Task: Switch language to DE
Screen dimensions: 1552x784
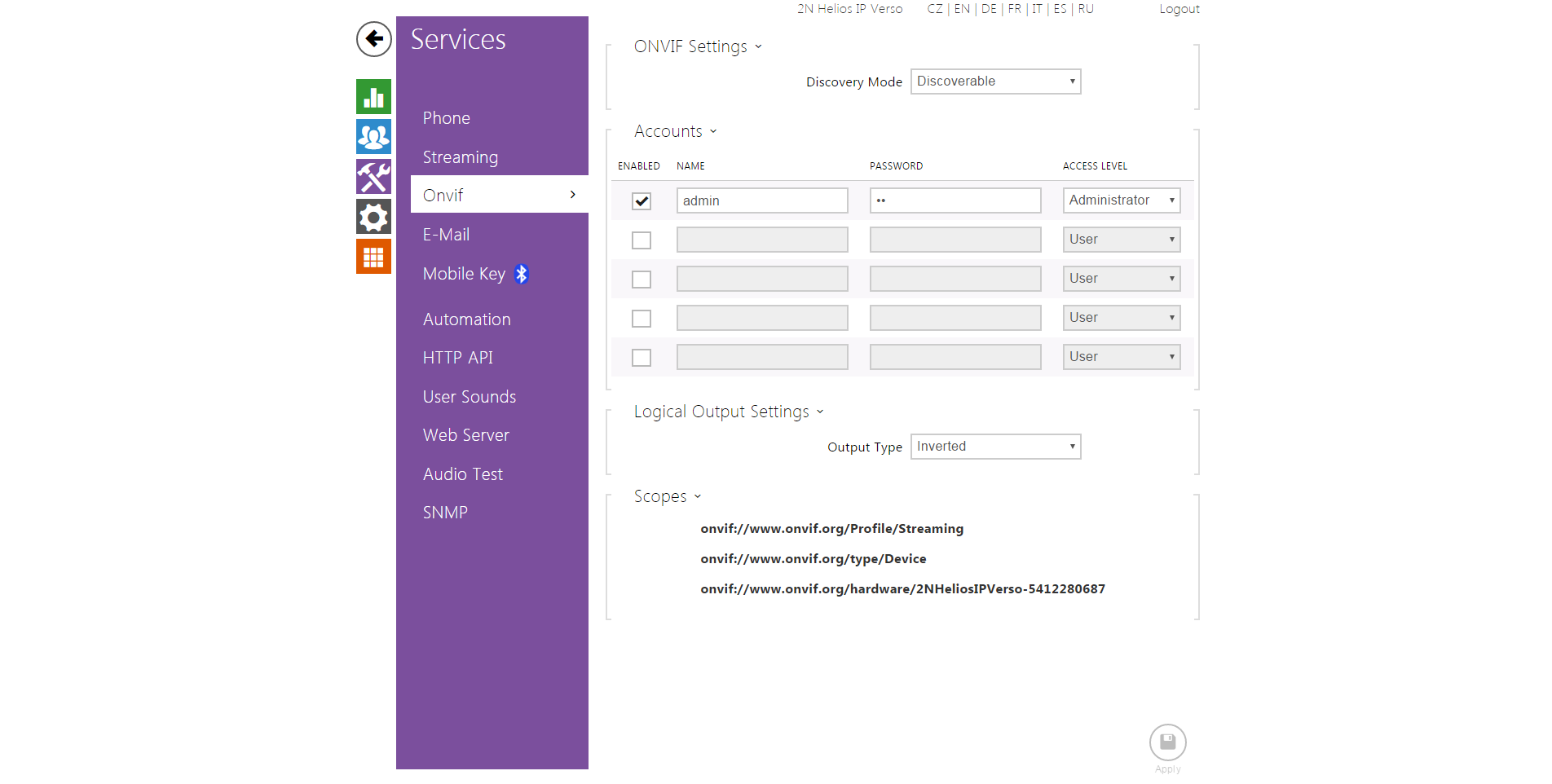Action: (x=988, y=9)
